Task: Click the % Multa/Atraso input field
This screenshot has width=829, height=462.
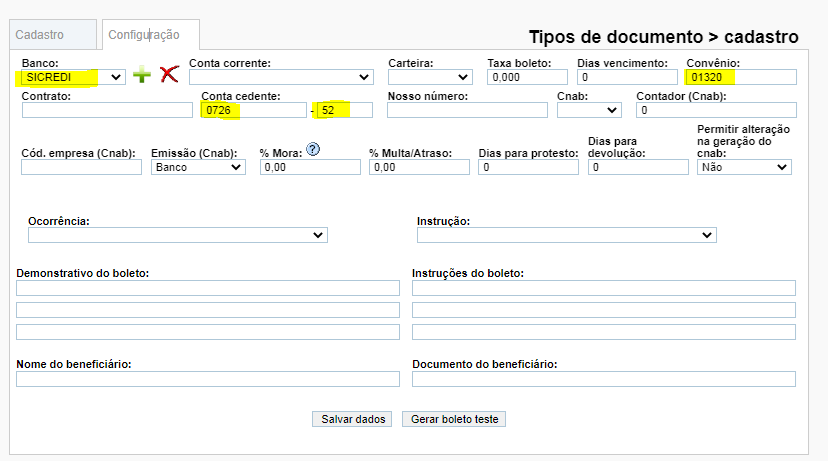Action: point(419,168)
